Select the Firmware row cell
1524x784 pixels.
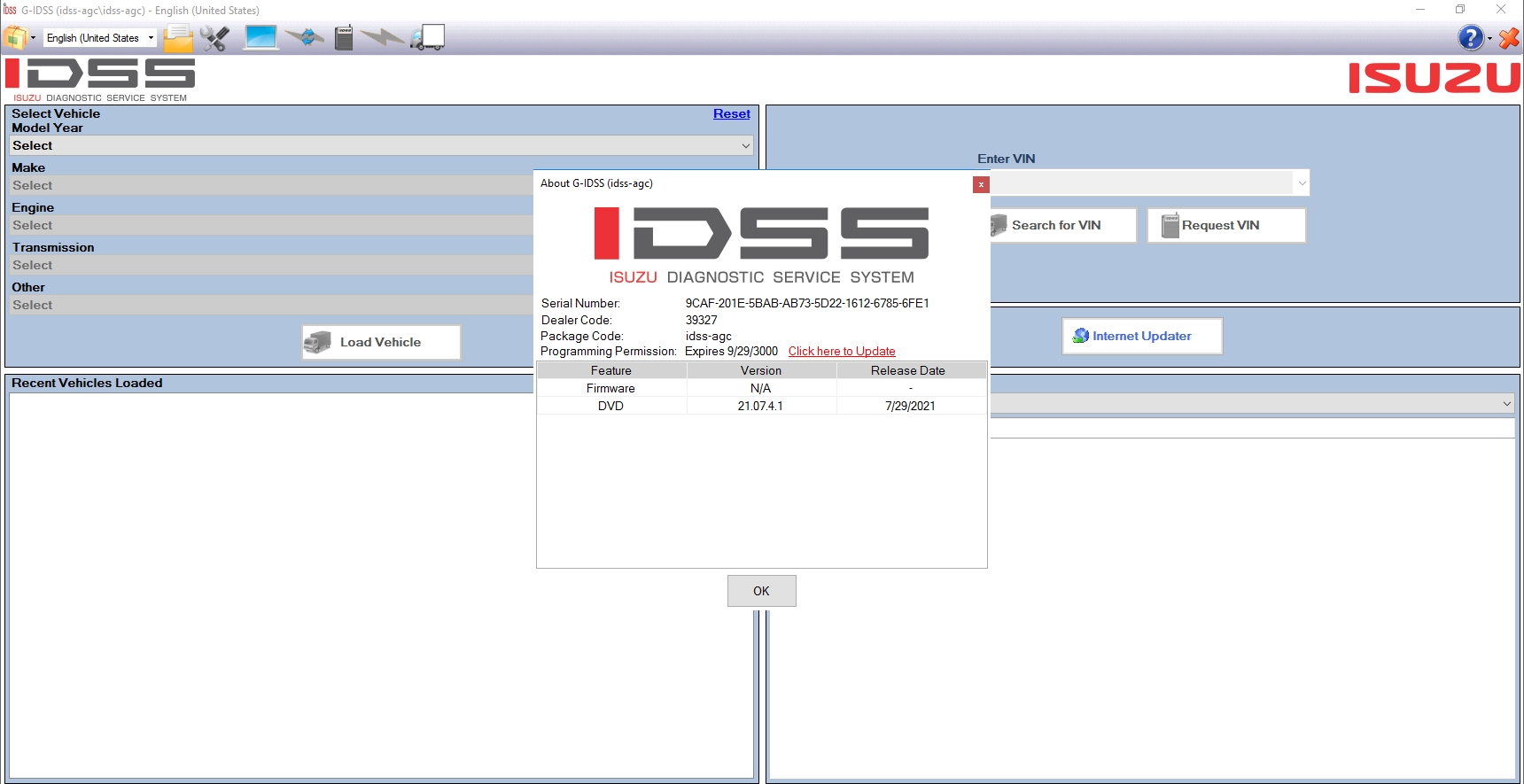click(x=611, y=388)
